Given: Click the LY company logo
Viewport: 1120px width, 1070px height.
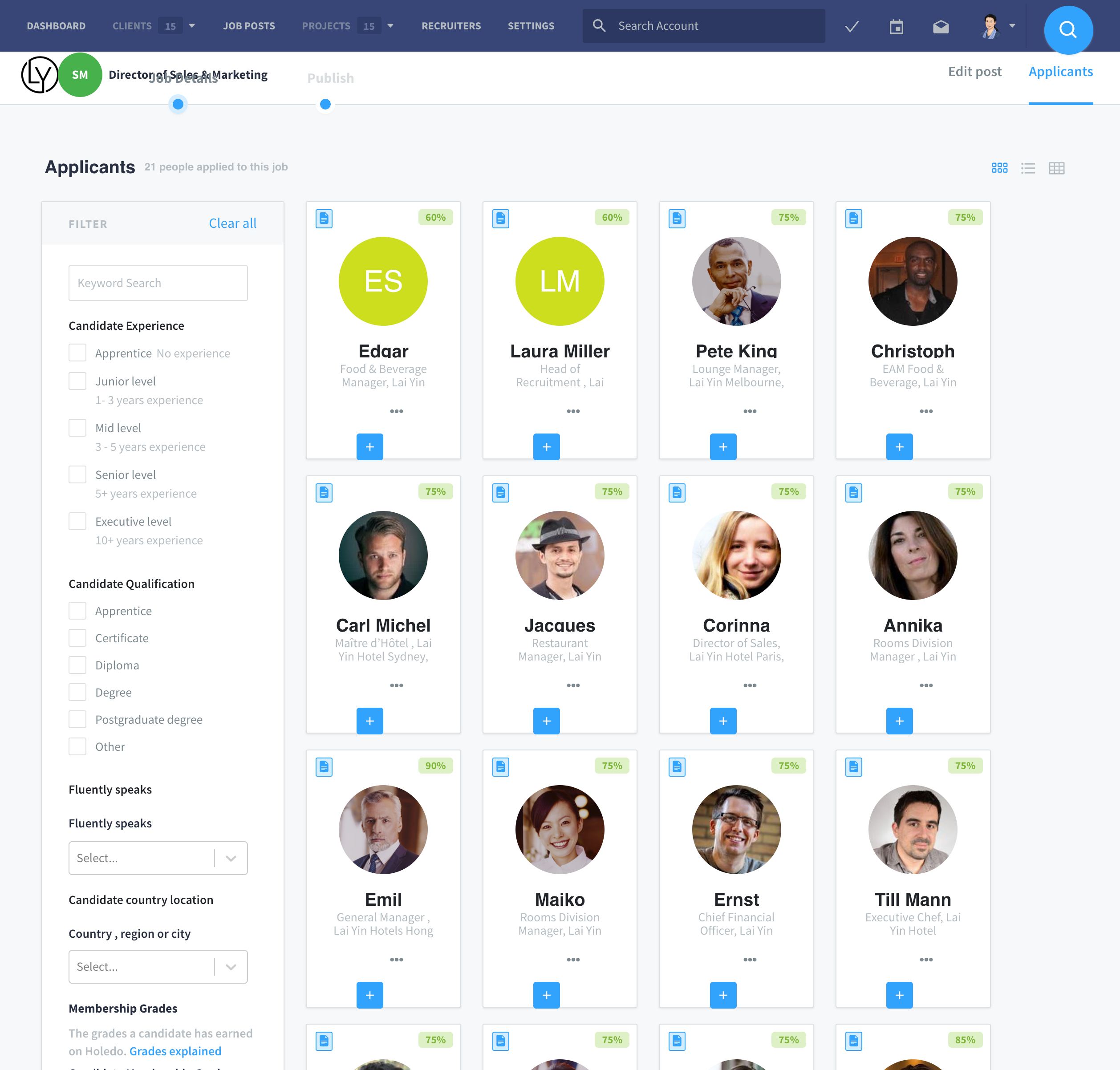Looking at the screenshot, I should click(39, 75).
